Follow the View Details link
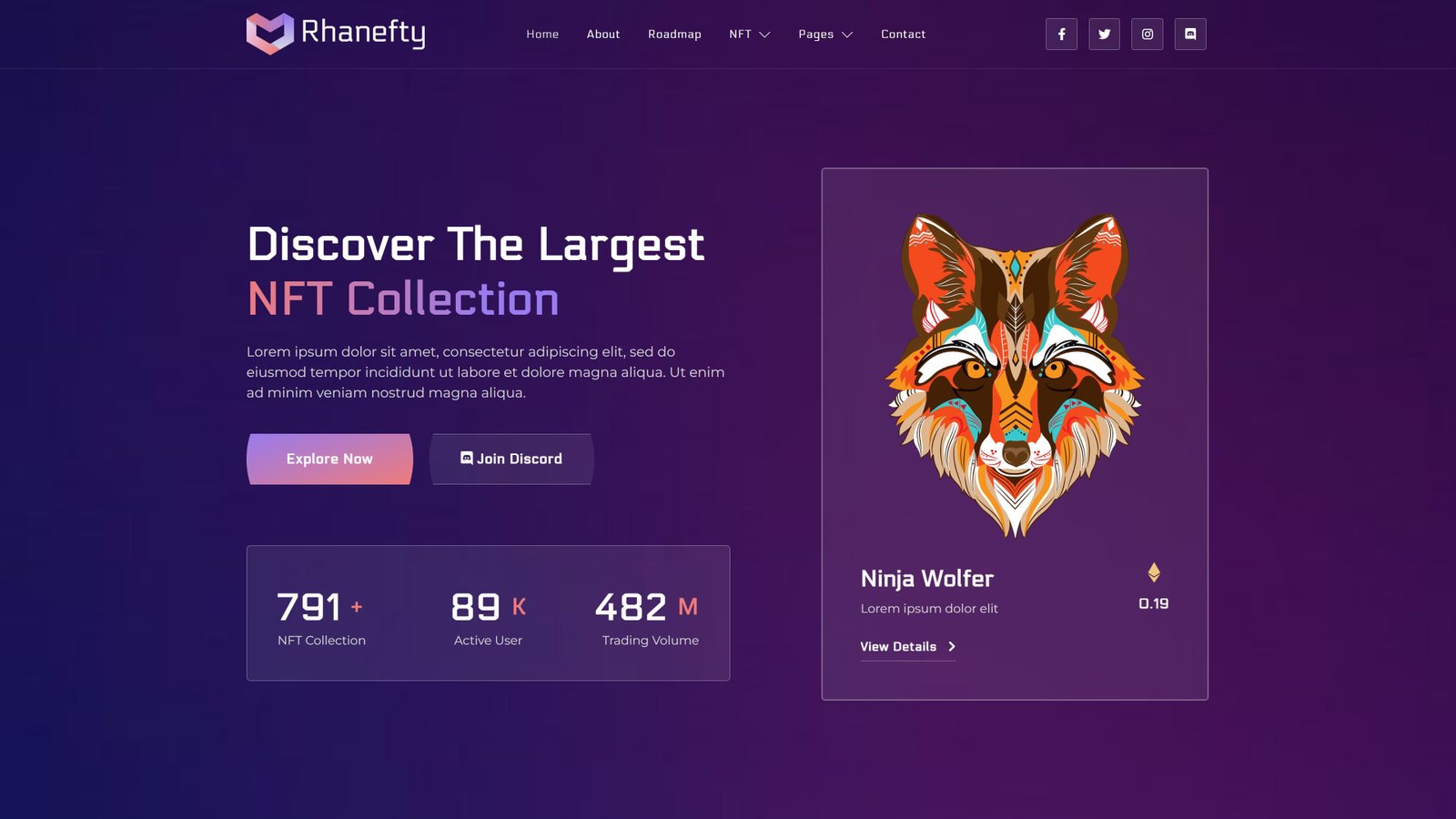 [x=898, y=646]
